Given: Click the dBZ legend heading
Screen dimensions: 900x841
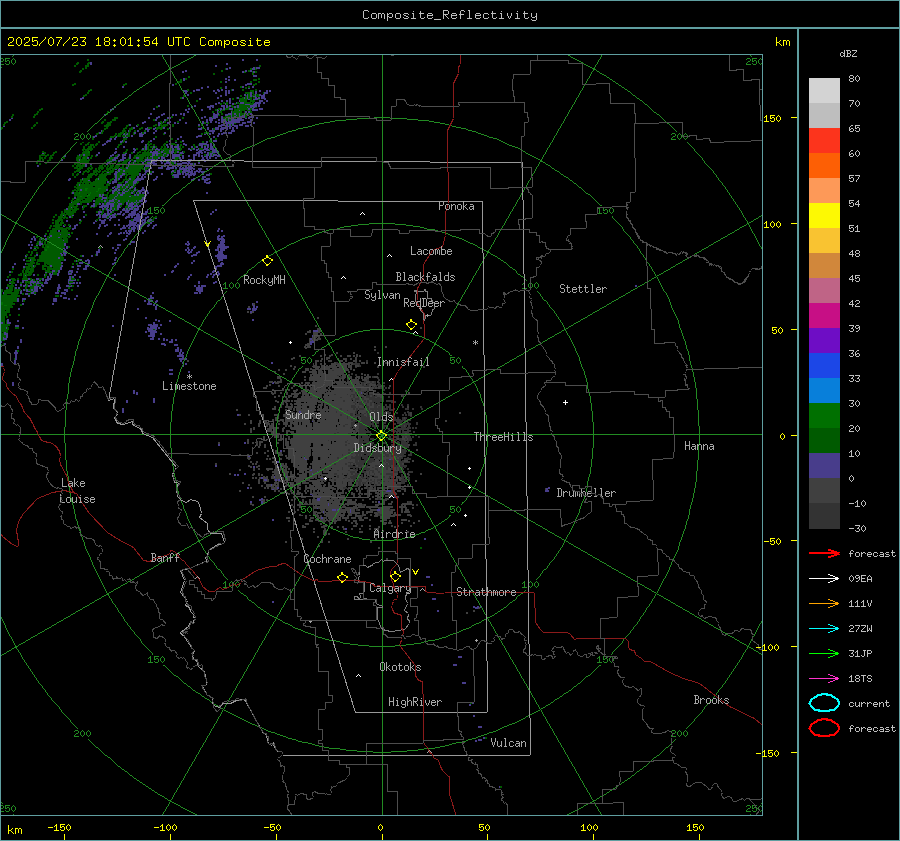Looking at the screenshot, I should pyautogui.click(x=848, y=53).
